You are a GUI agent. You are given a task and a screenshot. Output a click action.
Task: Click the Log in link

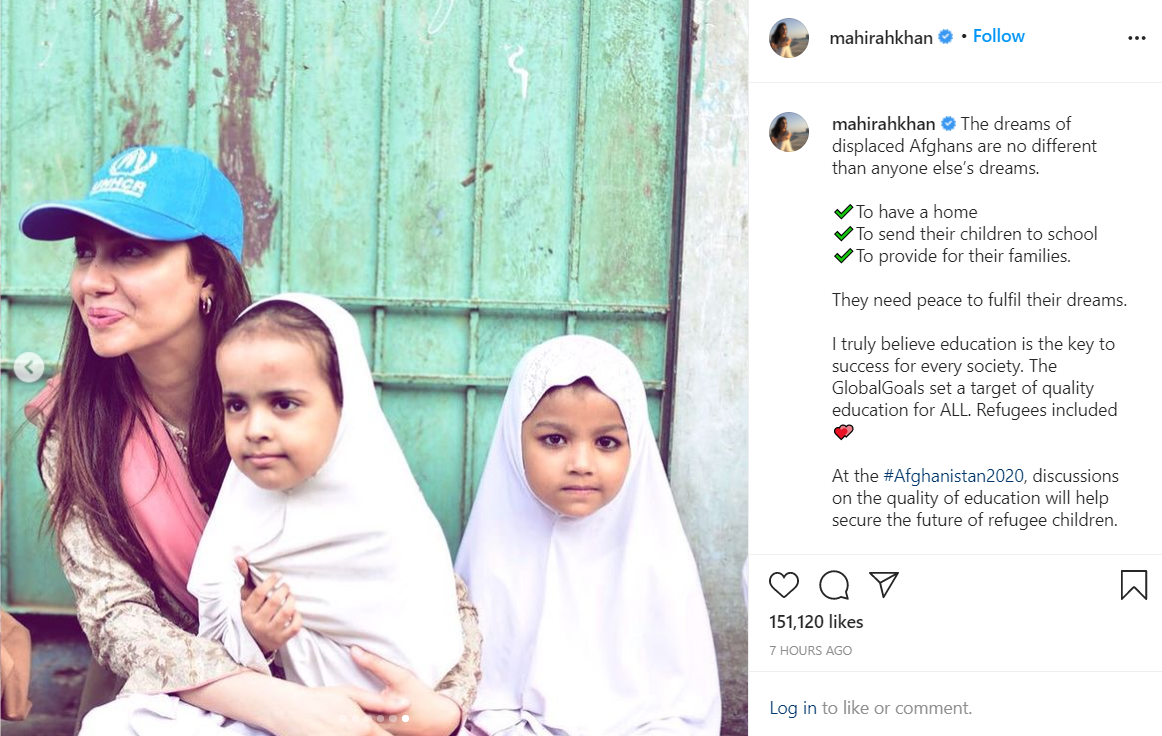coord(793,708)
